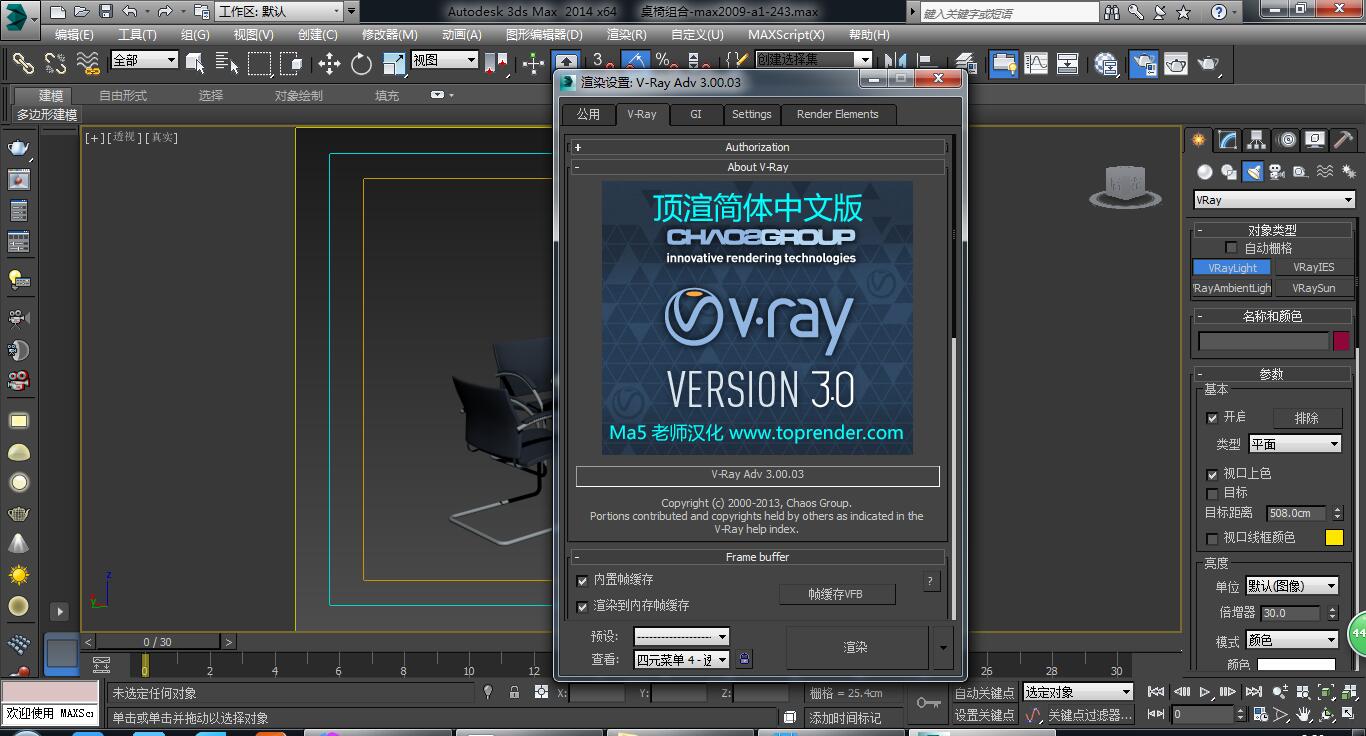Image resolution: width=1366 pixels, height=736 pixels.
Task: Open Rendered Frame Window teapot icon
Action: [x=1176, y=63]
